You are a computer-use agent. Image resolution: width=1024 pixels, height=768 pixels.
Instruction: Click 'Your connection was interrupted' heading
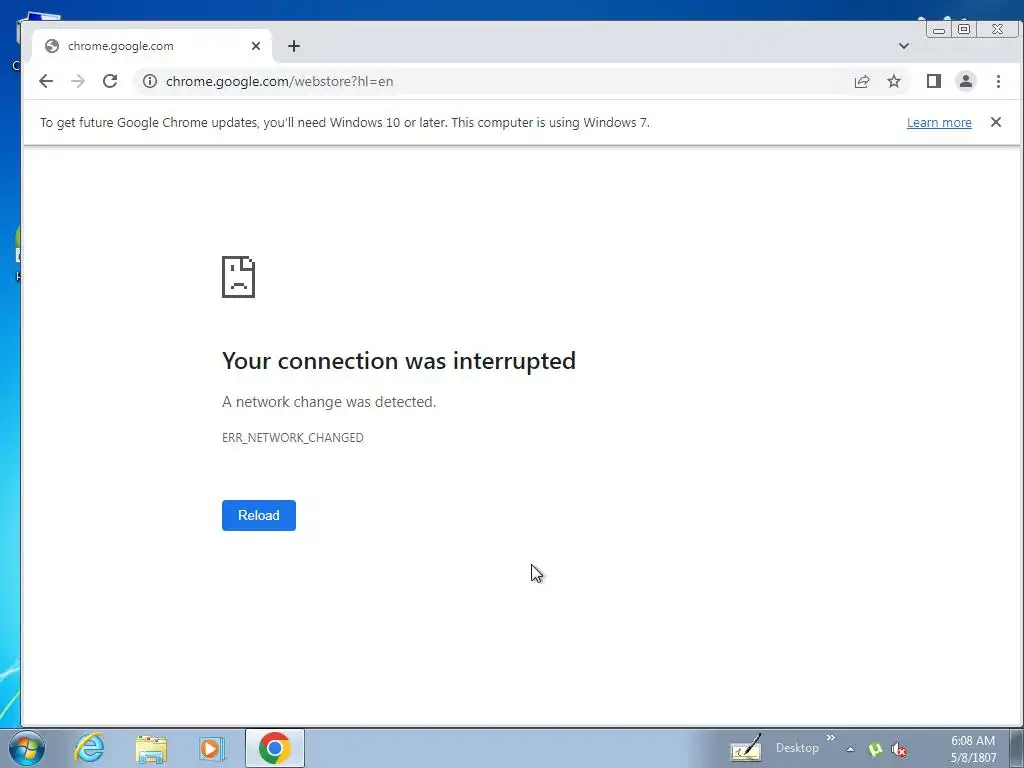point(398,360)
